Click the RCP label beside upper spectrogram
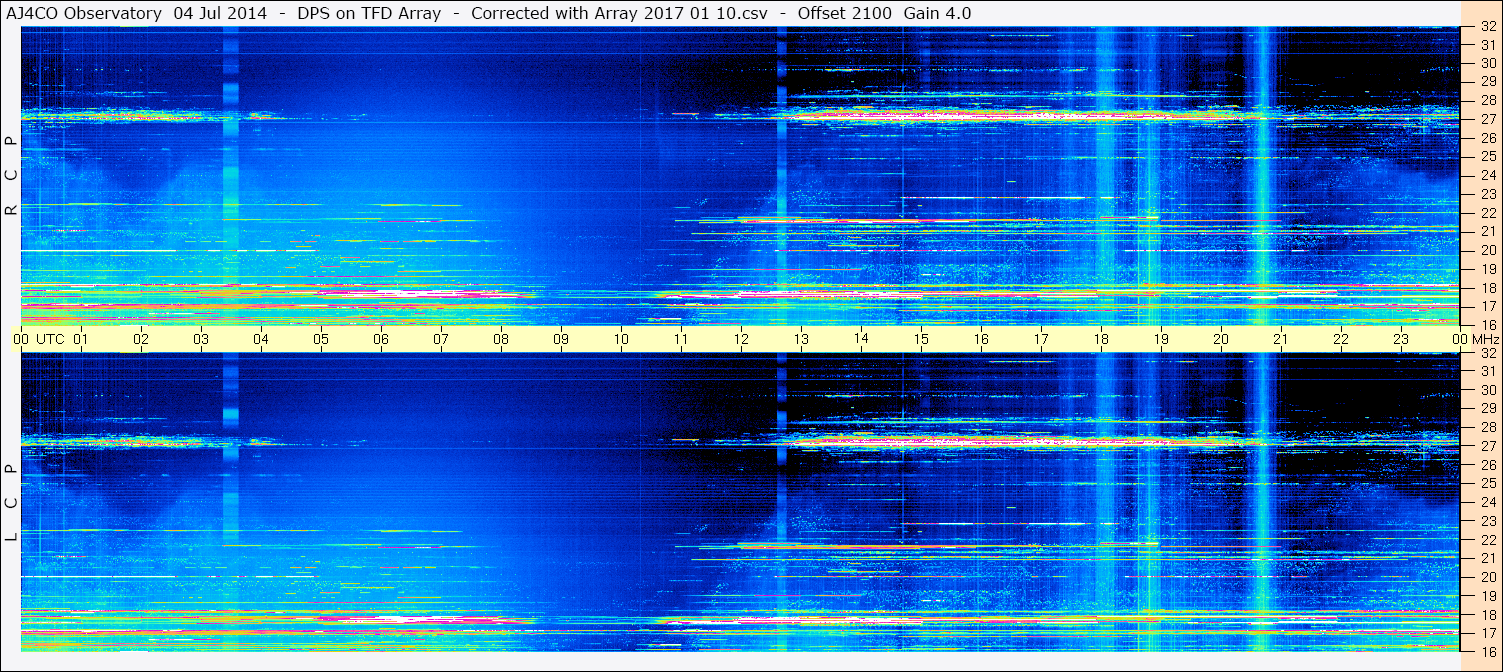The image size is (1503, 672). point(11,175)
